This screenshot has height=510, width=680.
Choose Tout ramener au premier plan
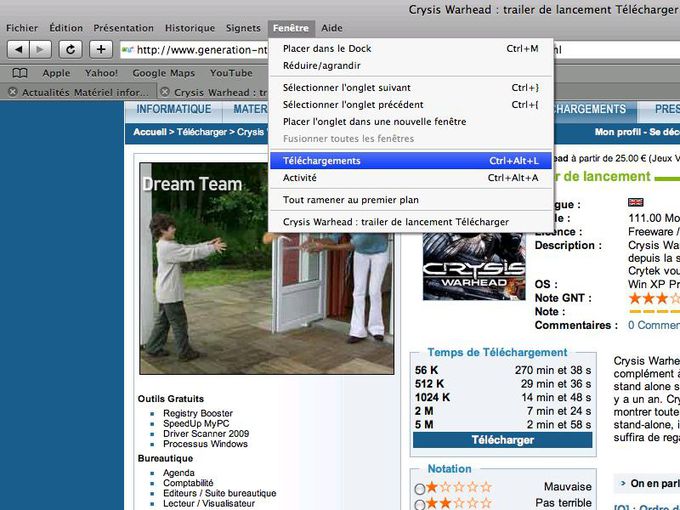coord(411,200)
